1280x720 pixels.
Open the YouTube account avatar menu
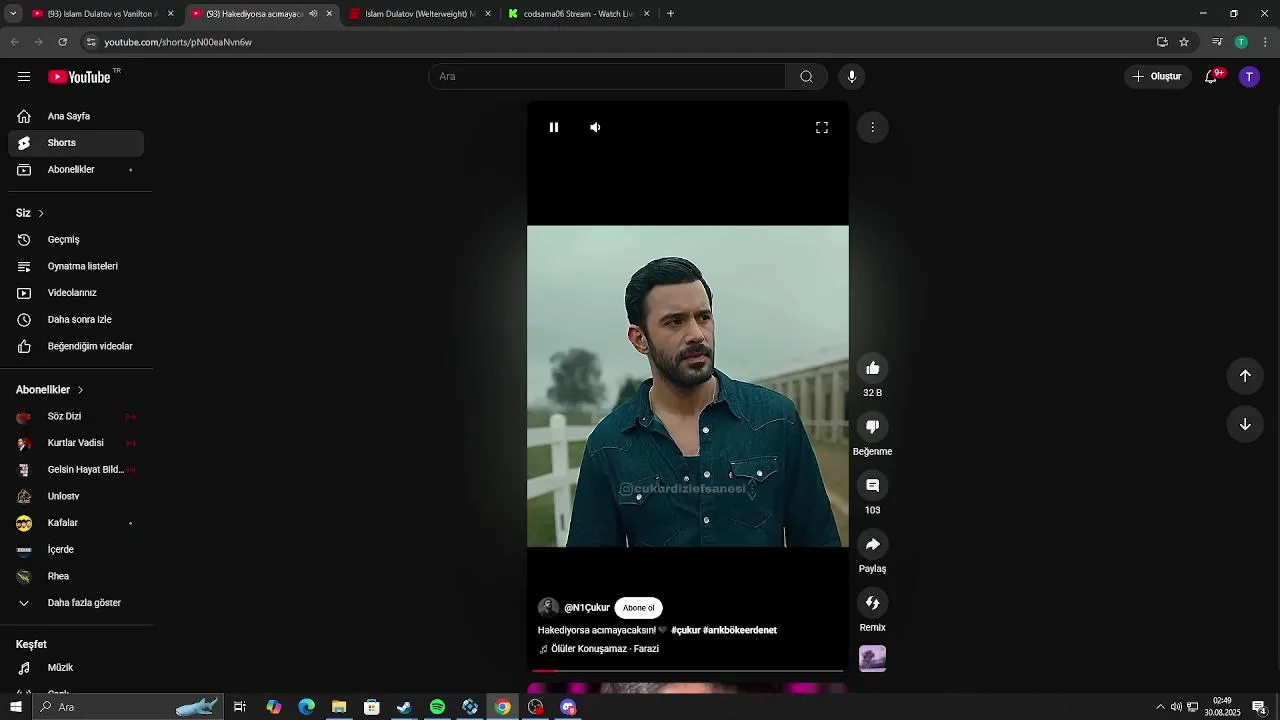point(1249,77)
